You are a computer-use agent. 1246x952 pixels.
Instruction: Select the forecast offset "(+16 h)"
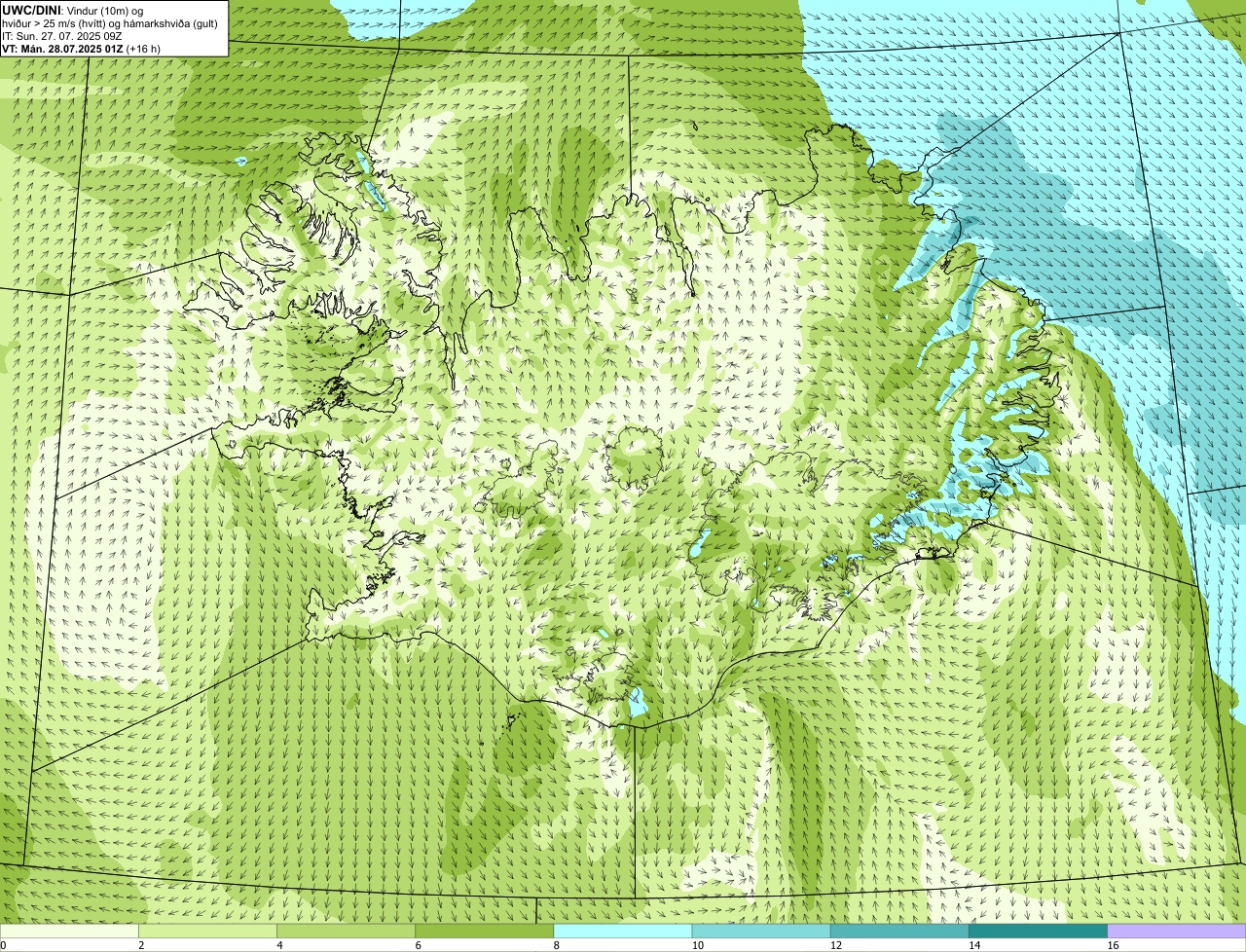[x=143, y=49]
